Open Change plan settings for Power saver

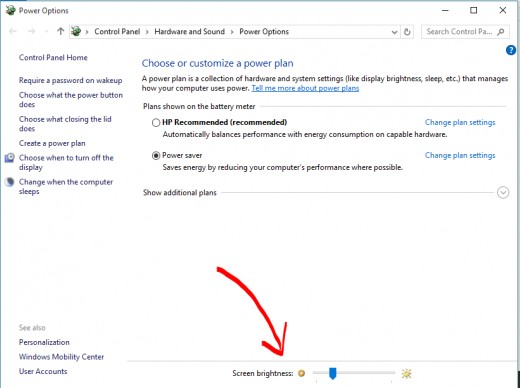460,155
